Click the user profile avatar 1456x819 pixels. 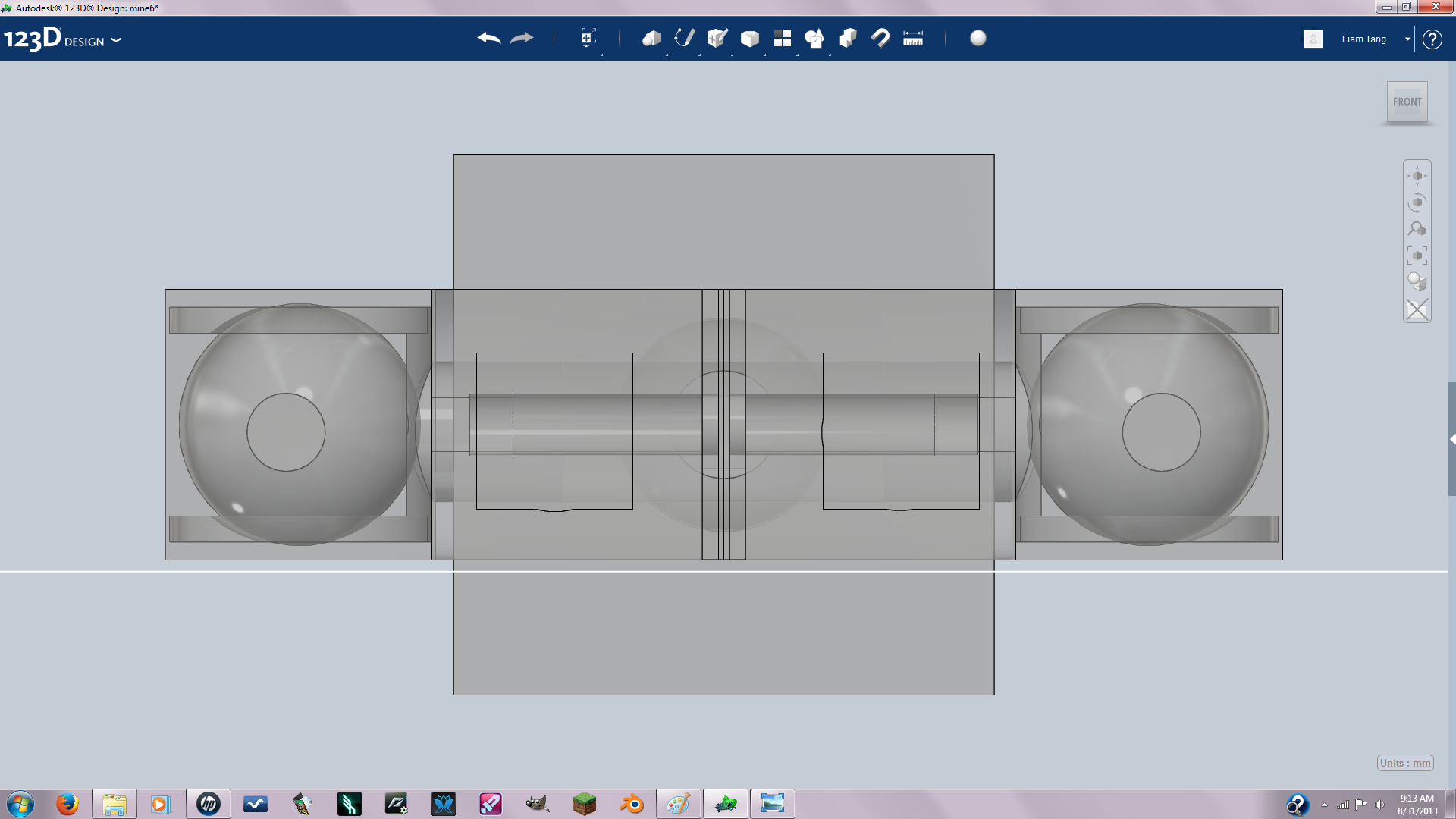point(1313,39)
